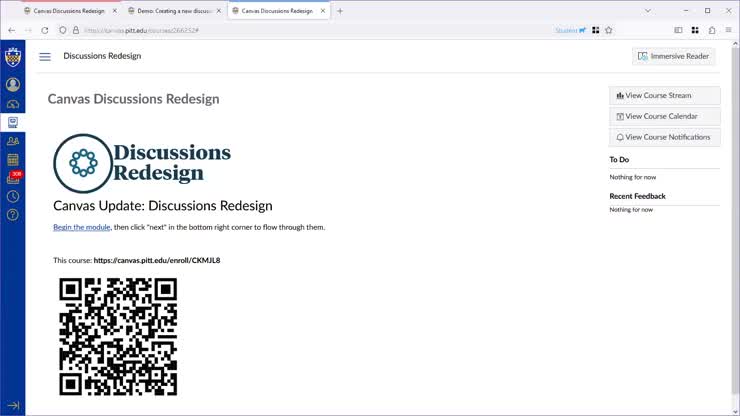Open the Account avatar in sidebar
Viewport: 740px width, 416px height.
(x=13, y=85)
